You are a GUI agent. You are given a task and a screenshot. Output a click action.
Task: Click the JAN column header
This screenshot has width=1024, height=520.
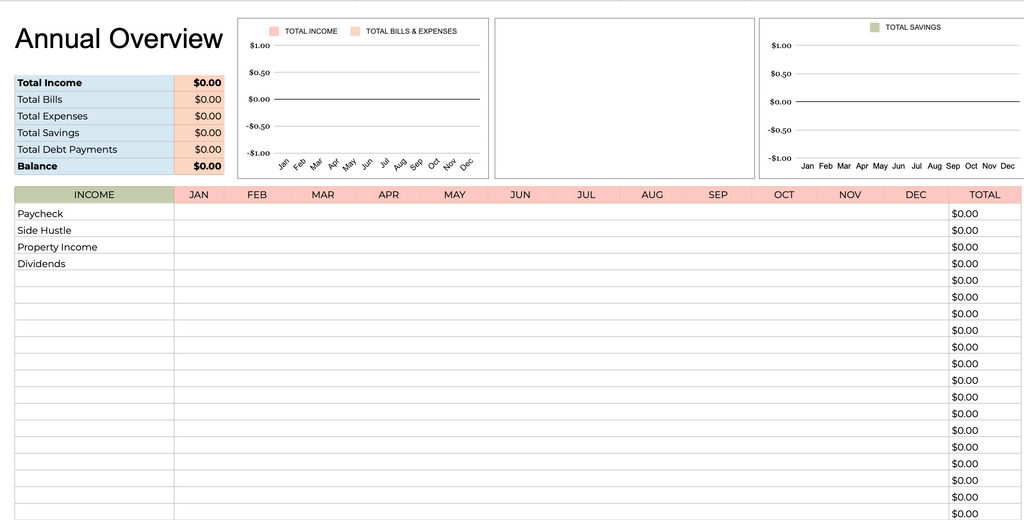[199, 195]
